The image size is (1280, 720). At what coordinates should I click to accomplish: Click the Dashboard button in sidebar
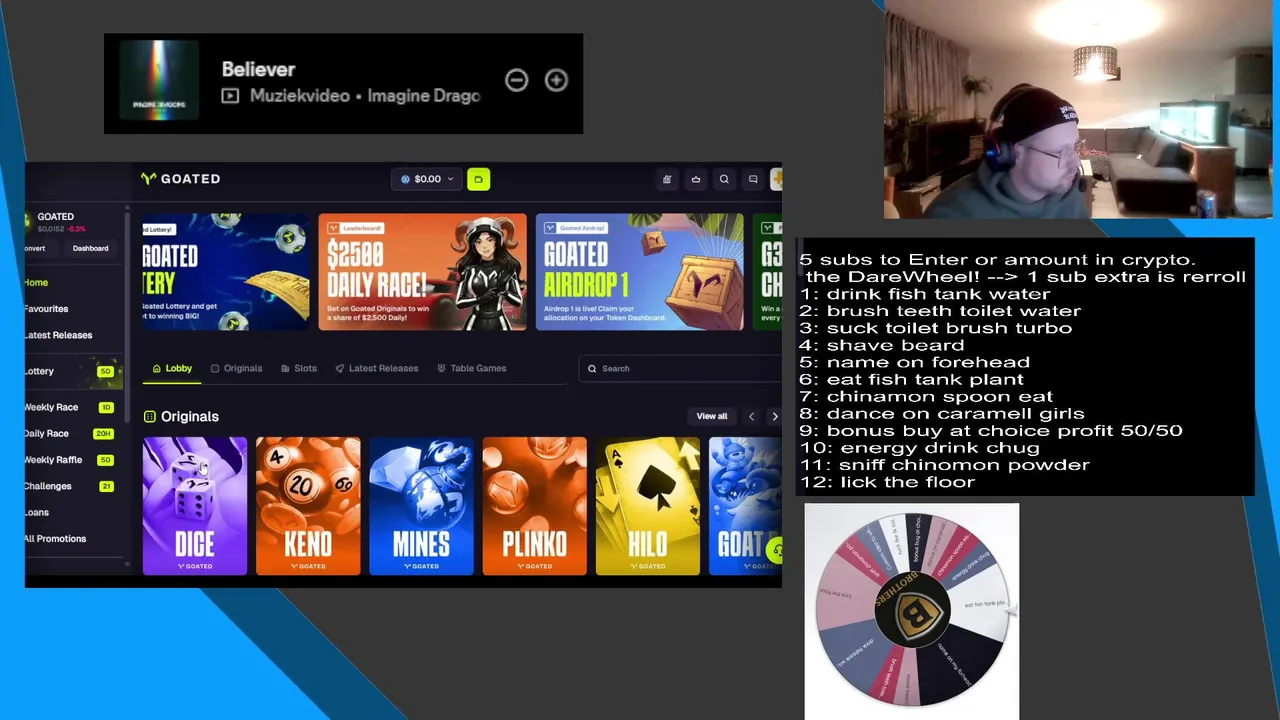[90, 248]
